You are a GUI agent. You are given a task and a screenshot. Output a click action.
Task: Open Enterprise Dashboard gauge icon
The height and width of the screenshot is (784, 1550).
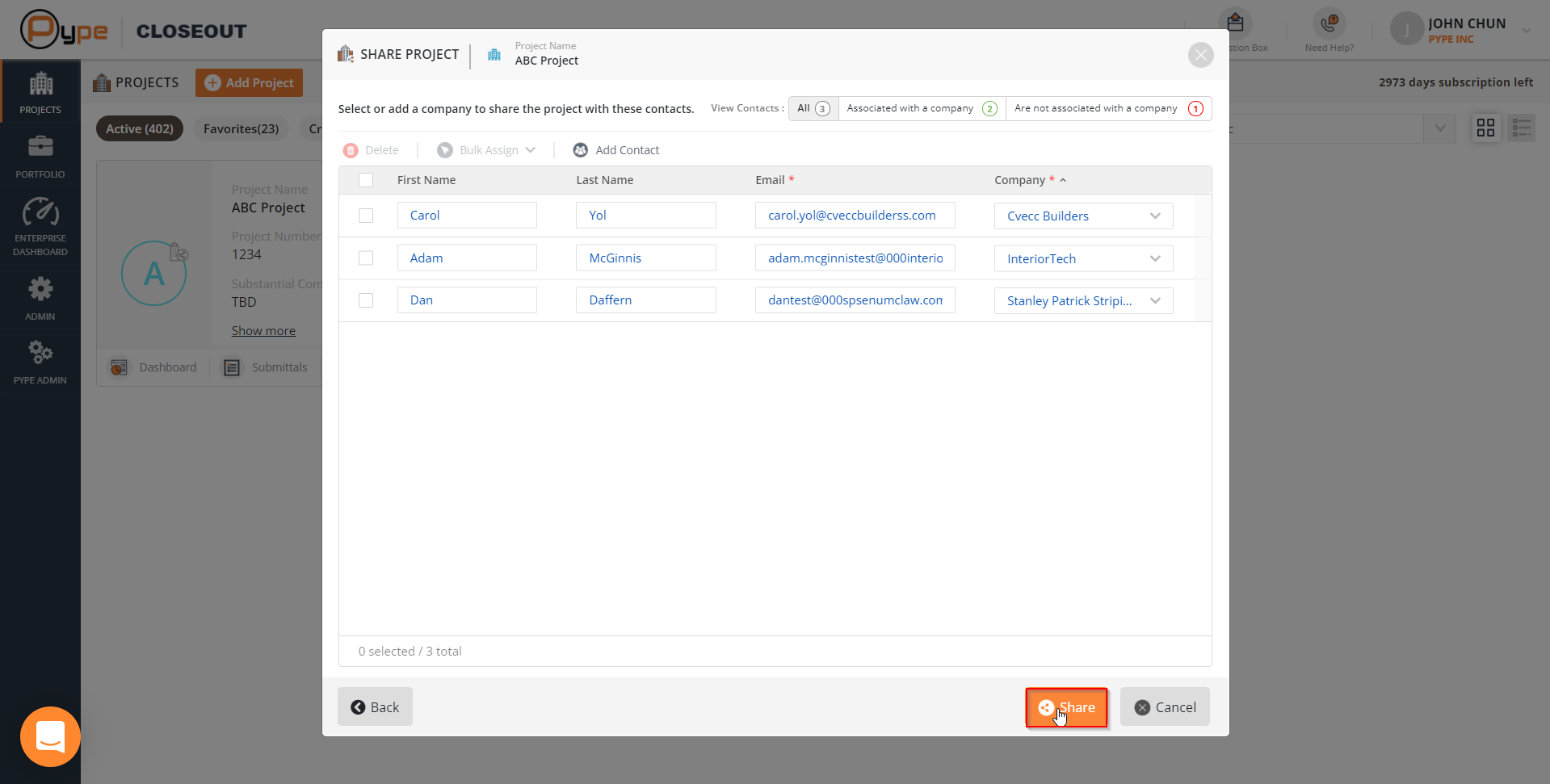(x=40, y=212)
